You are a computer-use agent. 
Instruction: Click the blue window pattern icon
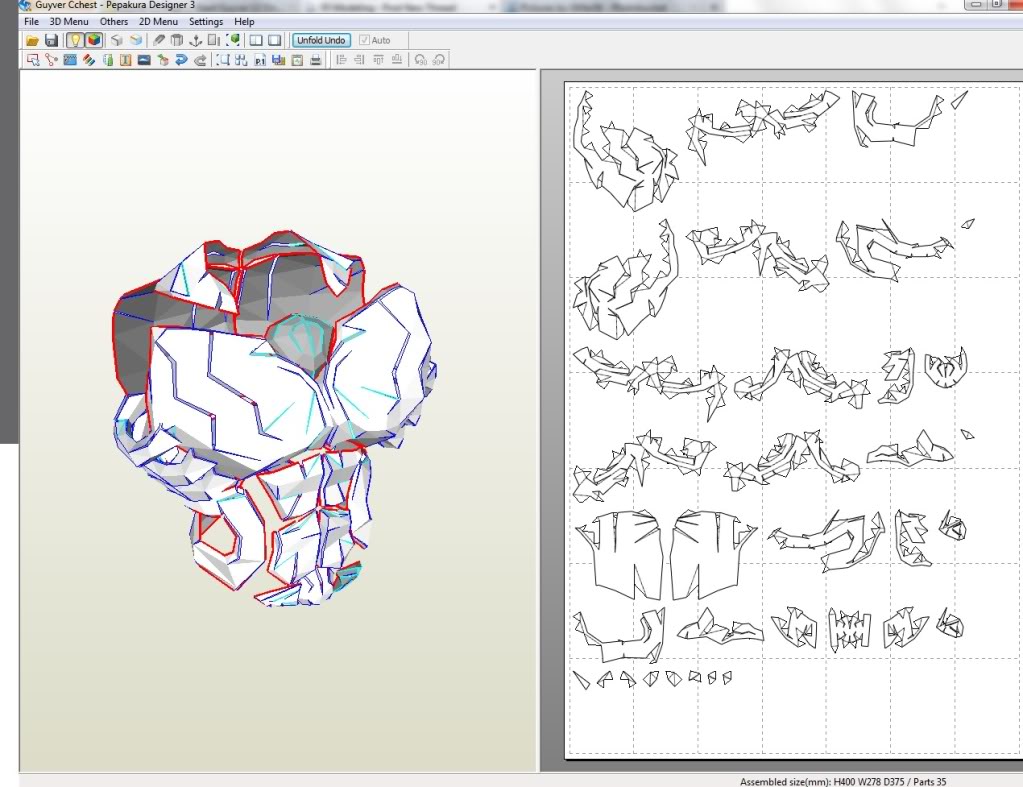(x=70, y=60)
